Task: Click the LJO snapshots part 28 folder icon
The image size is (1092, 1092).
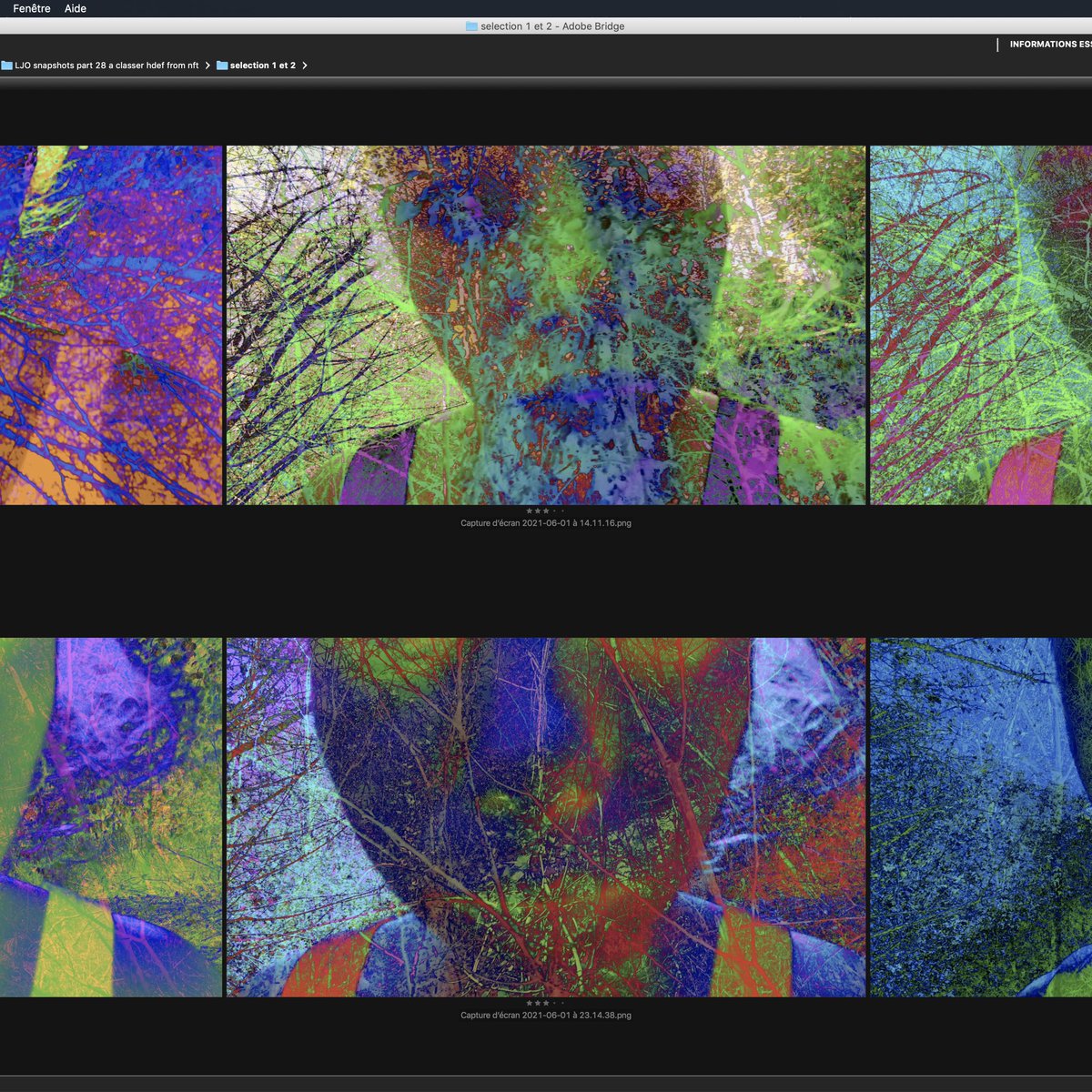Action: (x=6, y=66)
